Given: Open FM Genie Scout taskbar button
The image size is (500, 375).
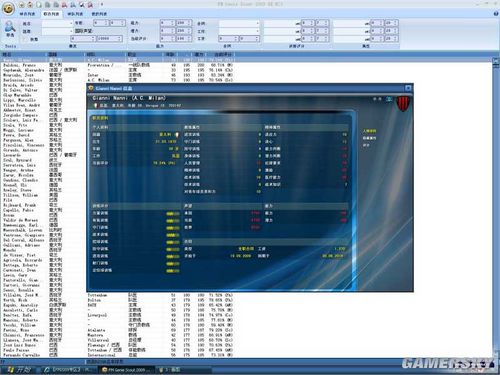Looking at the screenshot, I should [127, 370].
